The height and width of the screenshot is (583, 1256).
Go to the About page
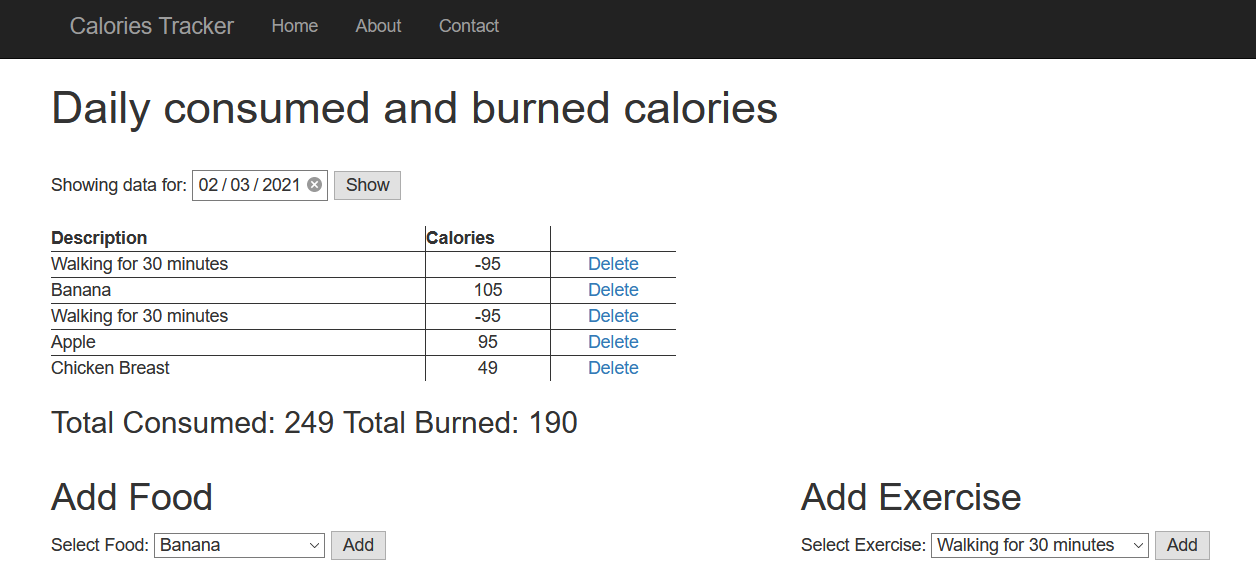pyautogui.click(x=378, y=26)
